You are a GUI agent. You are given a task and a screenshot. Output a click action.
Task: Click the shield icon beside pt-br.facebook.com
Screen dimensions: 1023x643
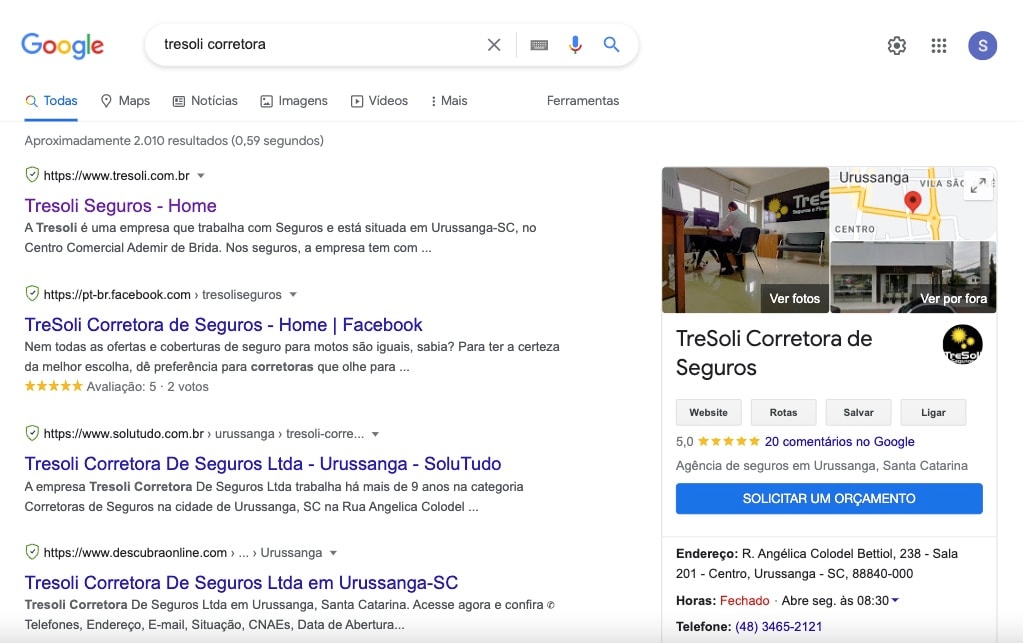[32, 293]
